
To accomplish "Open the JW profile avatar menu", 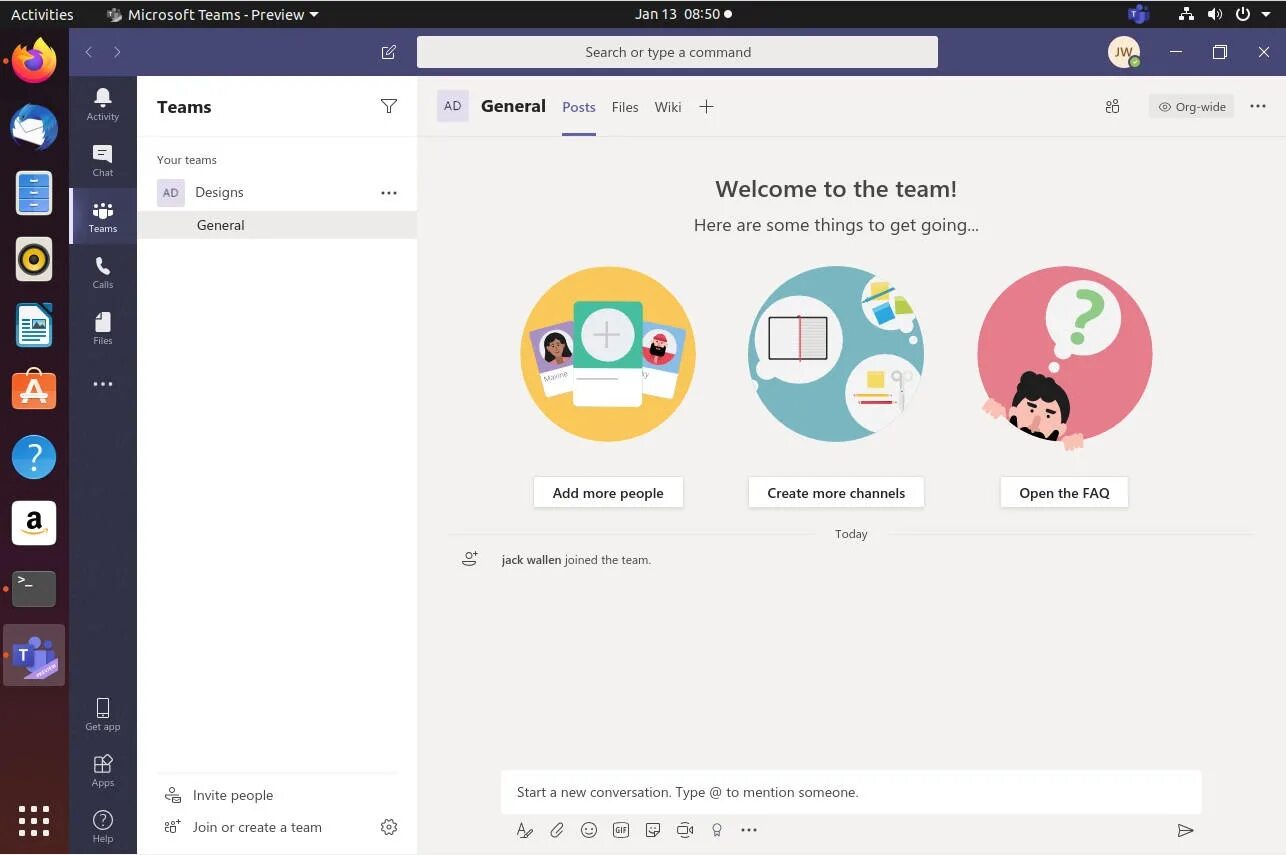I will pyautogui.click(x=1124, y=52).
